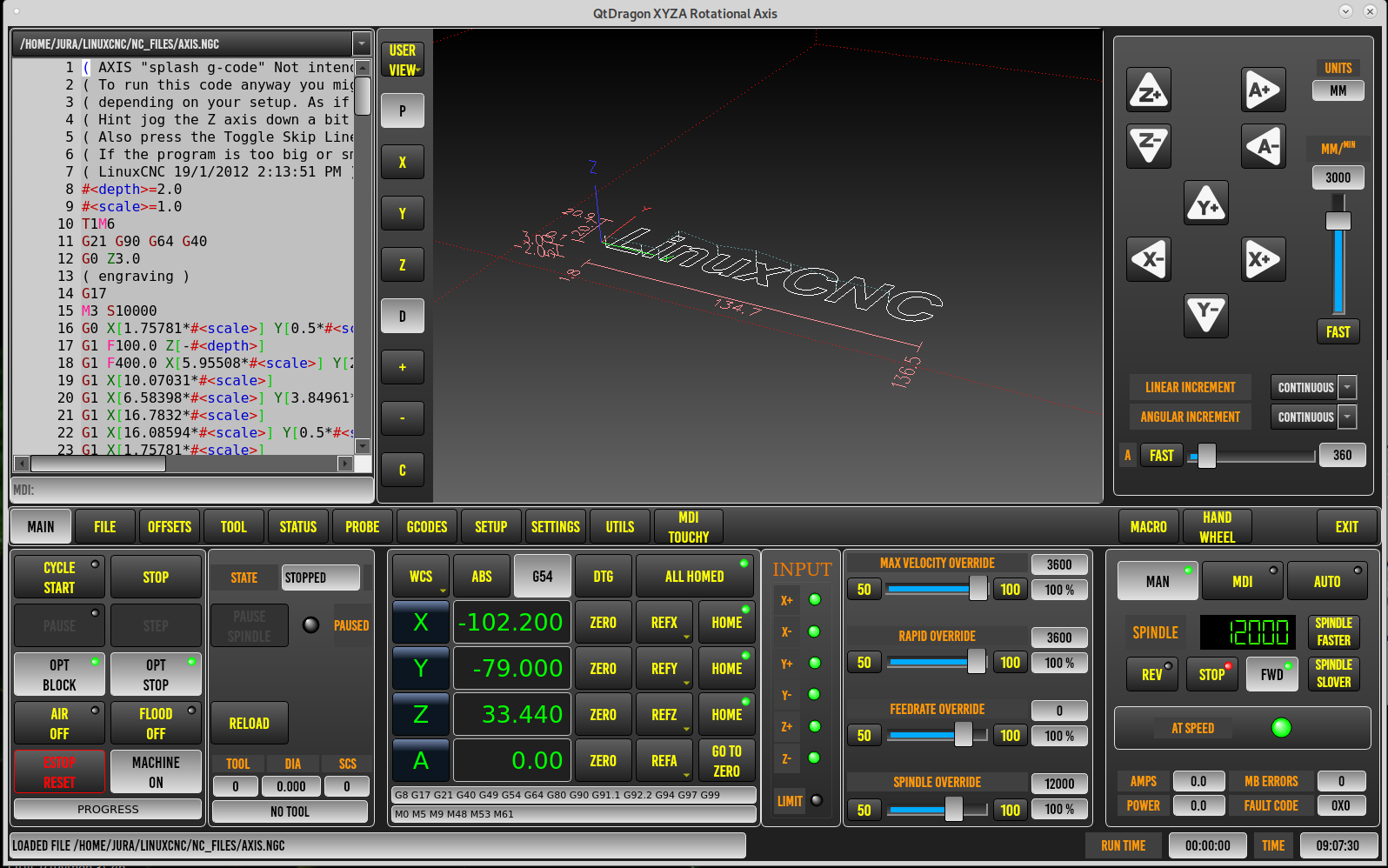Open Linear Increment Continuous dropdown

pyautogui.click(x=1347, y=387)
